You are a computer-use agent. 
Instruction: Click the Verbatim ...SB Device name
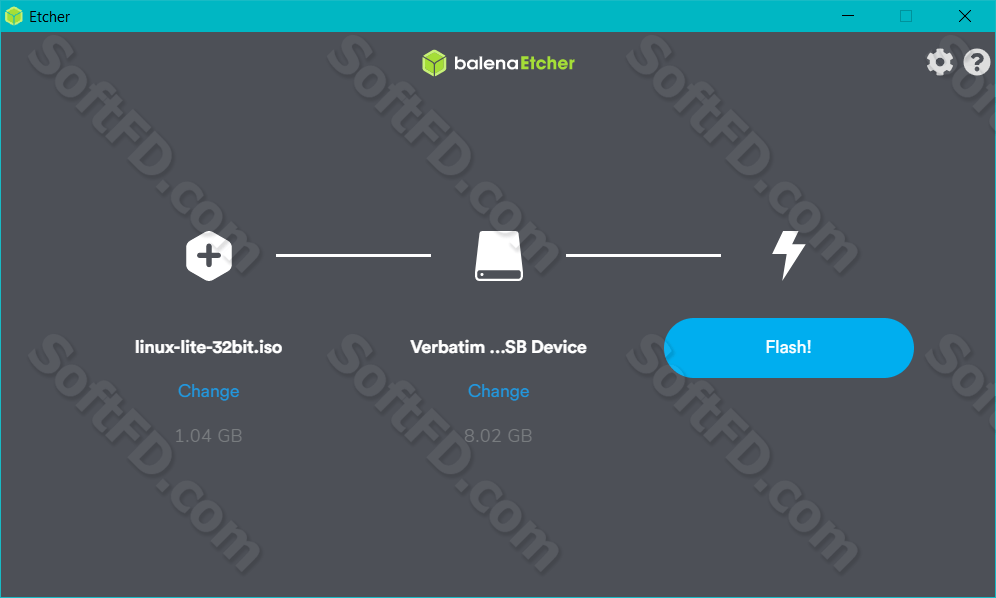[499, 347]
